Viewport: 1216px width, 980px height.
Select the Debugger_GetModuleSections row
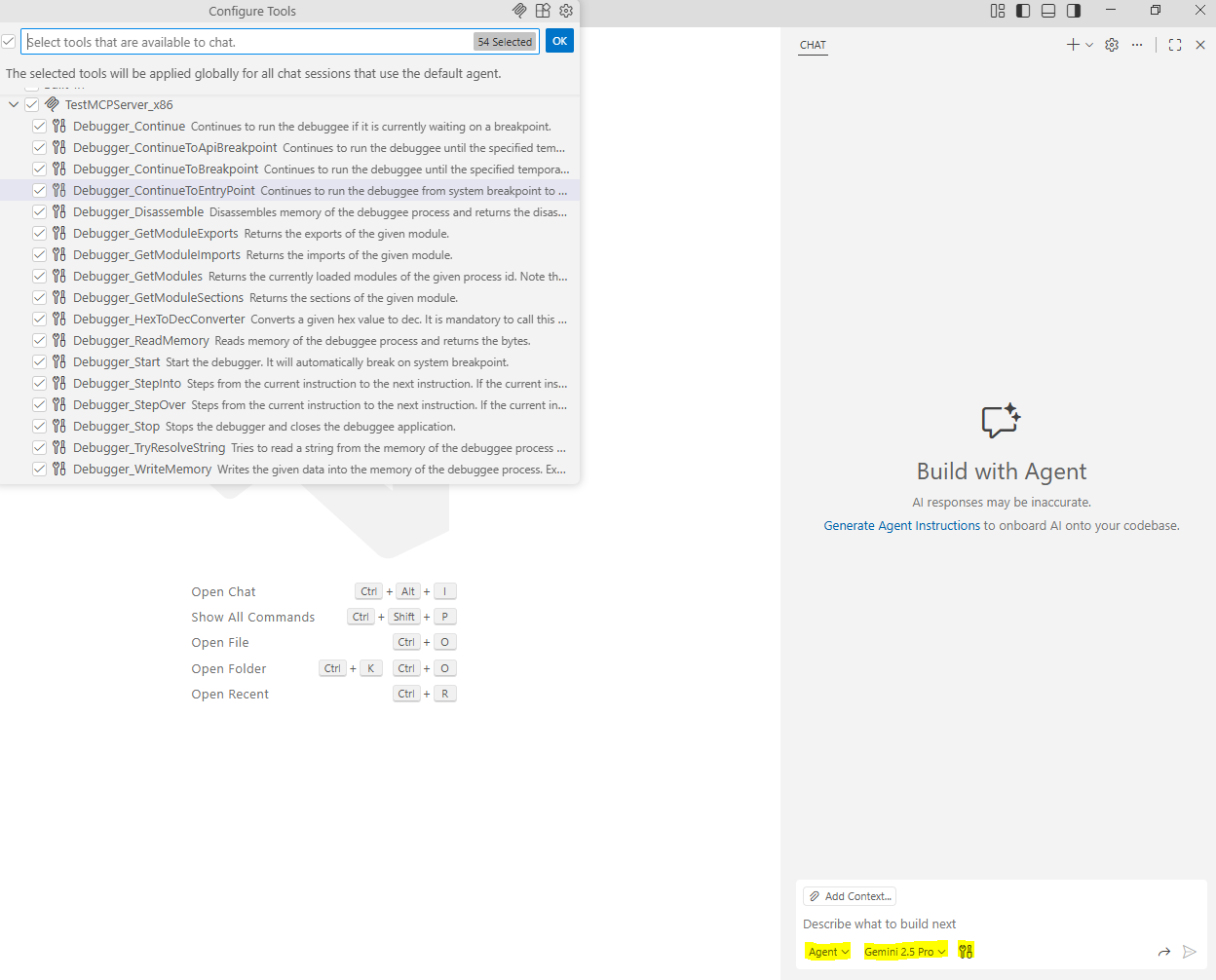tap(290, 297)
